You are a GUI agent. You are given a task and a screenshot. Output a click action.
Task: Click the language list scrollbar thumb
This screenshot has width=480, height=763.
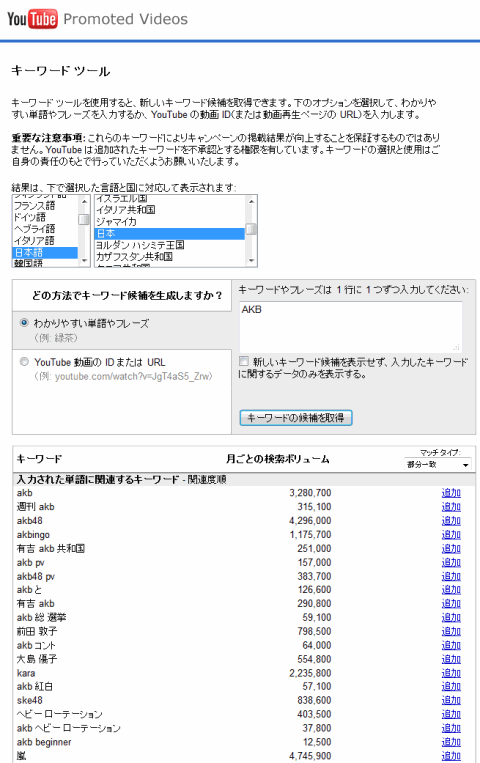[84, 219]
